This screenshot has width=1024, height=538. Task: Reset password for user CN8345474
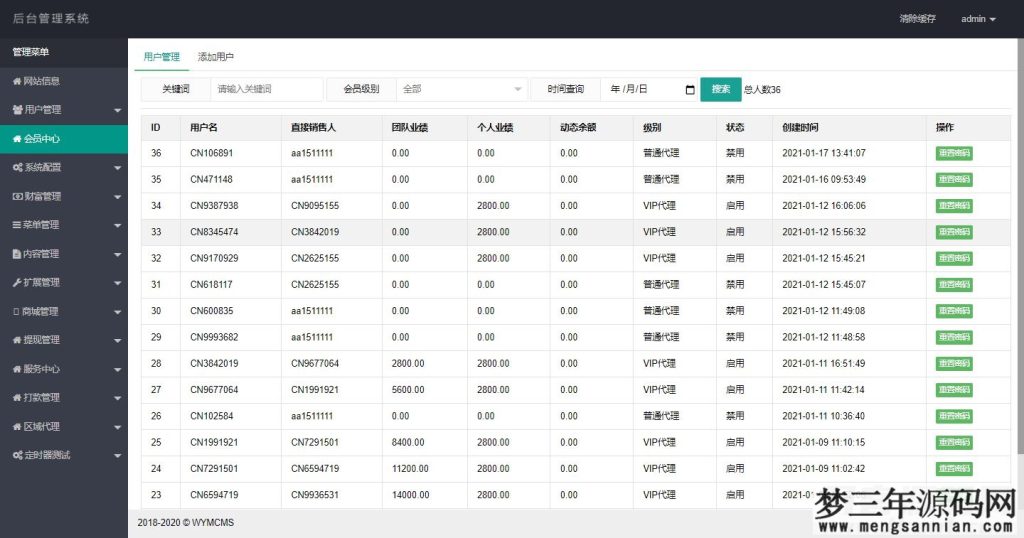[953, 232]
